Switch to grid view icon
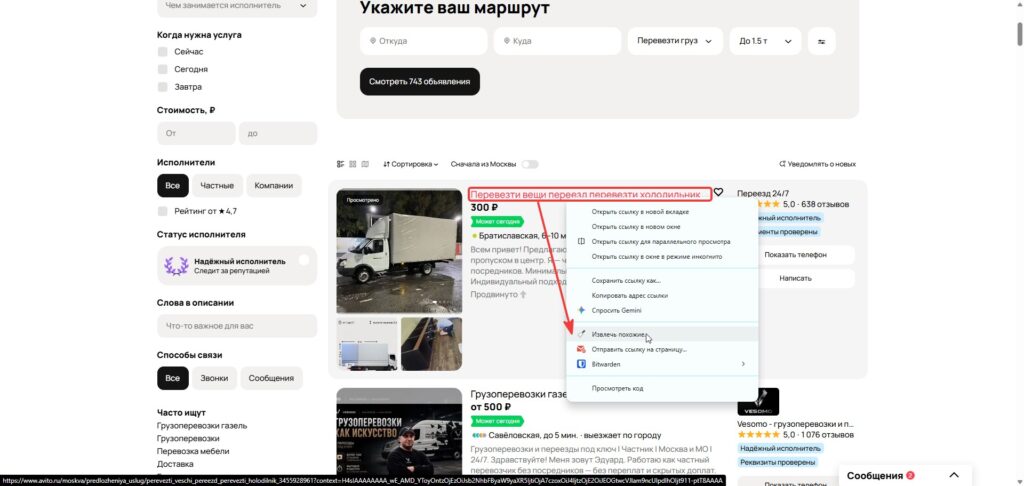 (353, 164)
